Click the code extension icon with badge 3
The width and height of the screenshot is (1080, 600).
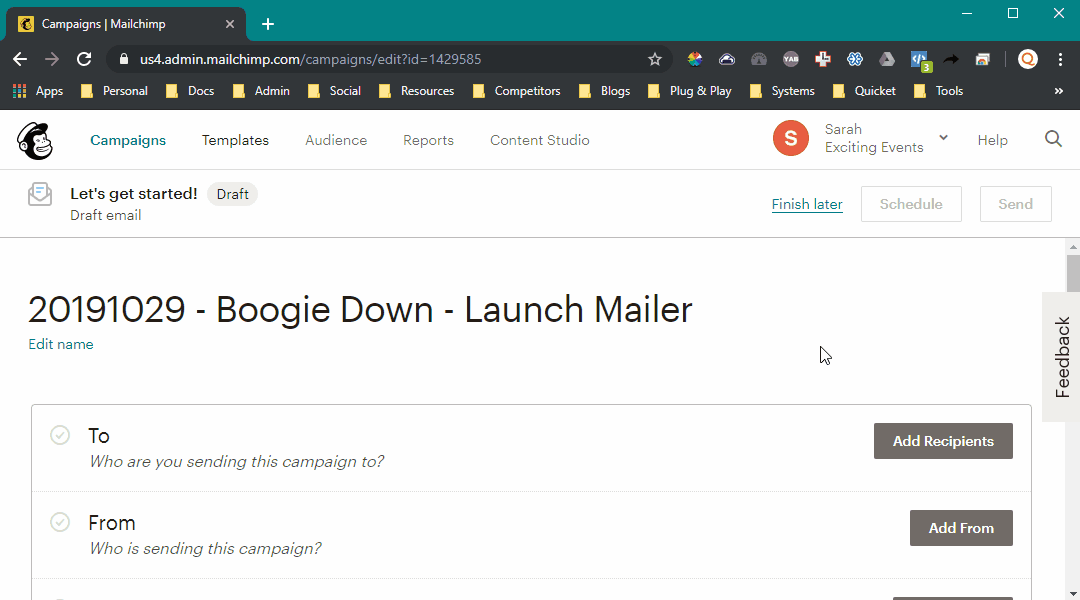pyautogui.click(x=920, y=61)
